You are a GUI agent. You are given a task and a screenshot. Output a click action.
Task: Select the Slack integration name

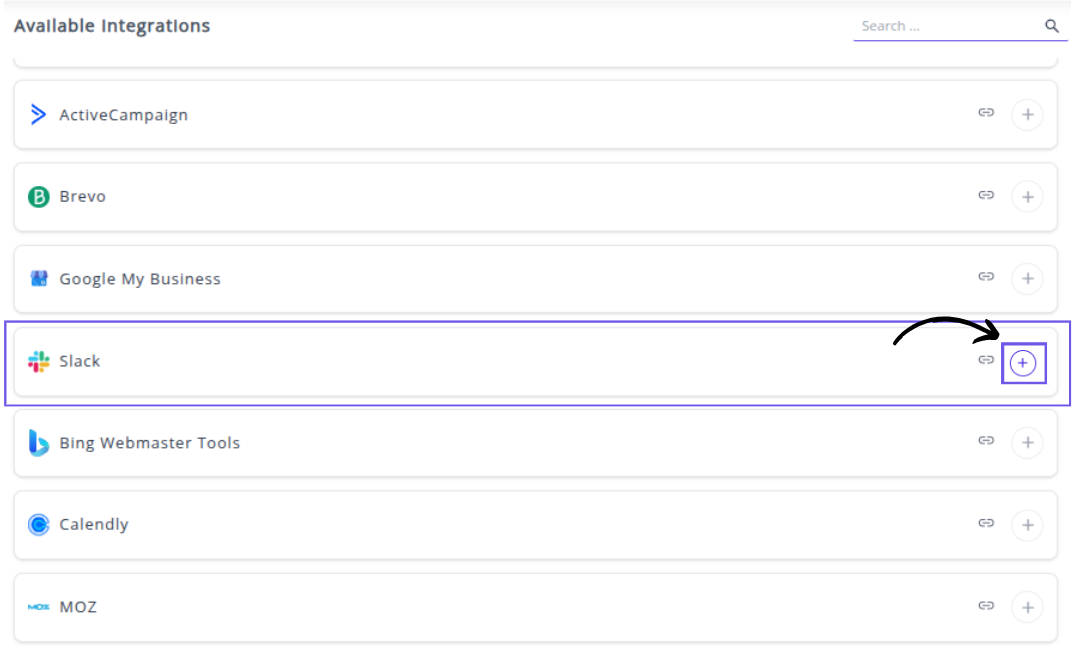[x=80, y=361]
